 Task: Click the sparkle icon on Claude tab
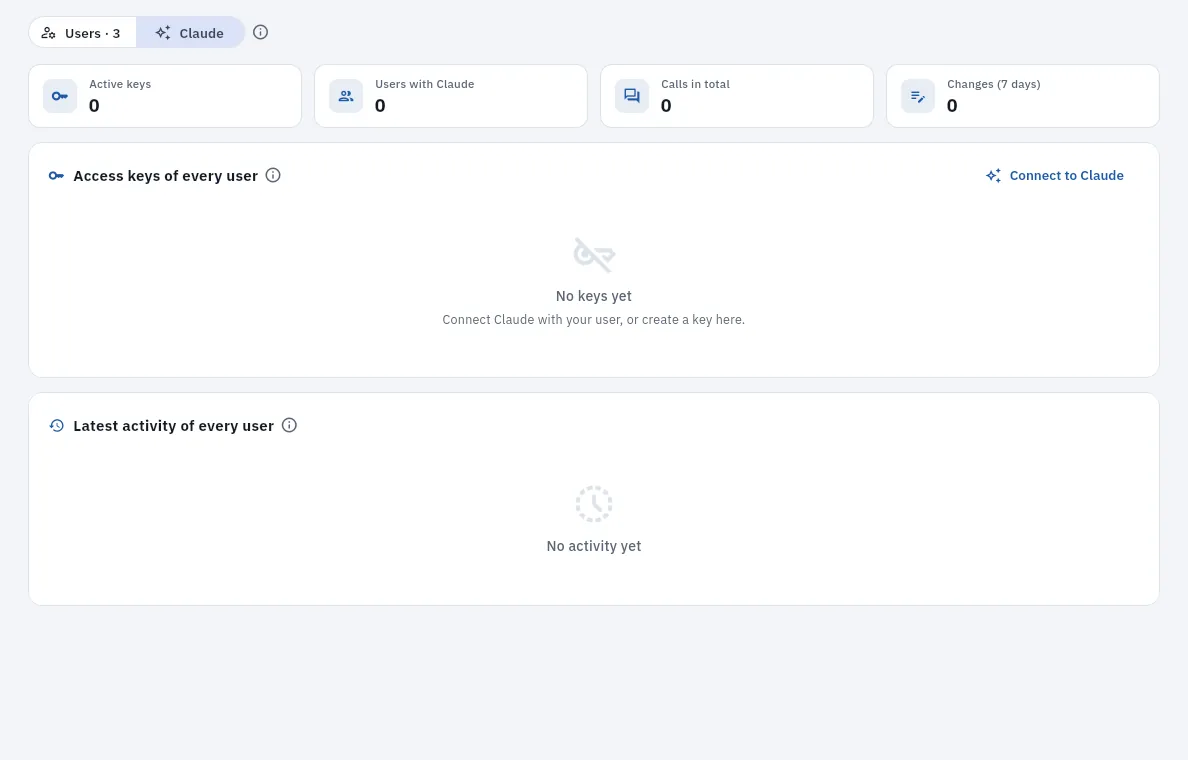point(163,33)
